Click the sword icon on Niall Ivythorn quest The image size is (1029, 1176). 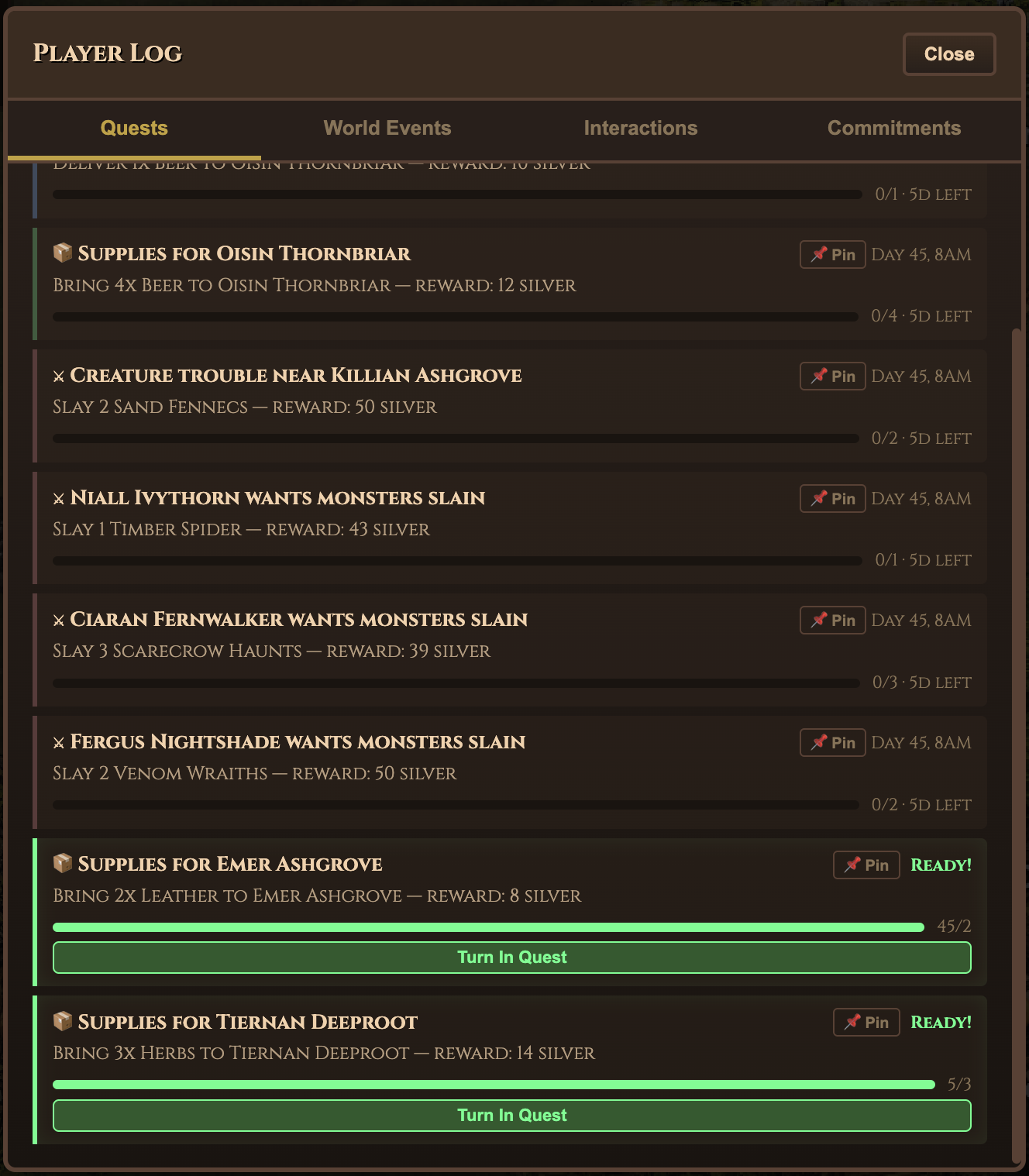(59, 498)
